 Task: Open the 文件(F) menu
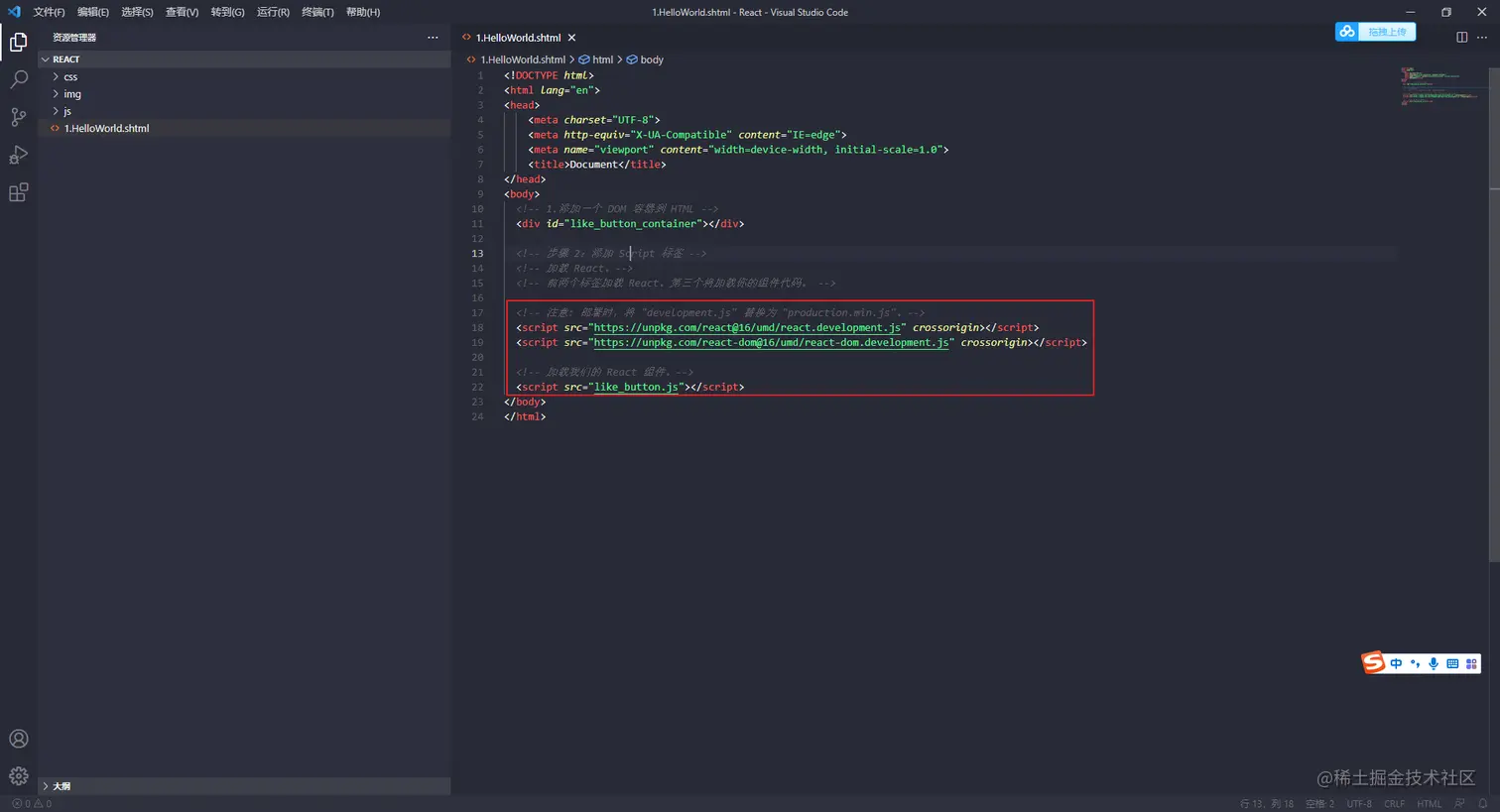point(49,12)
